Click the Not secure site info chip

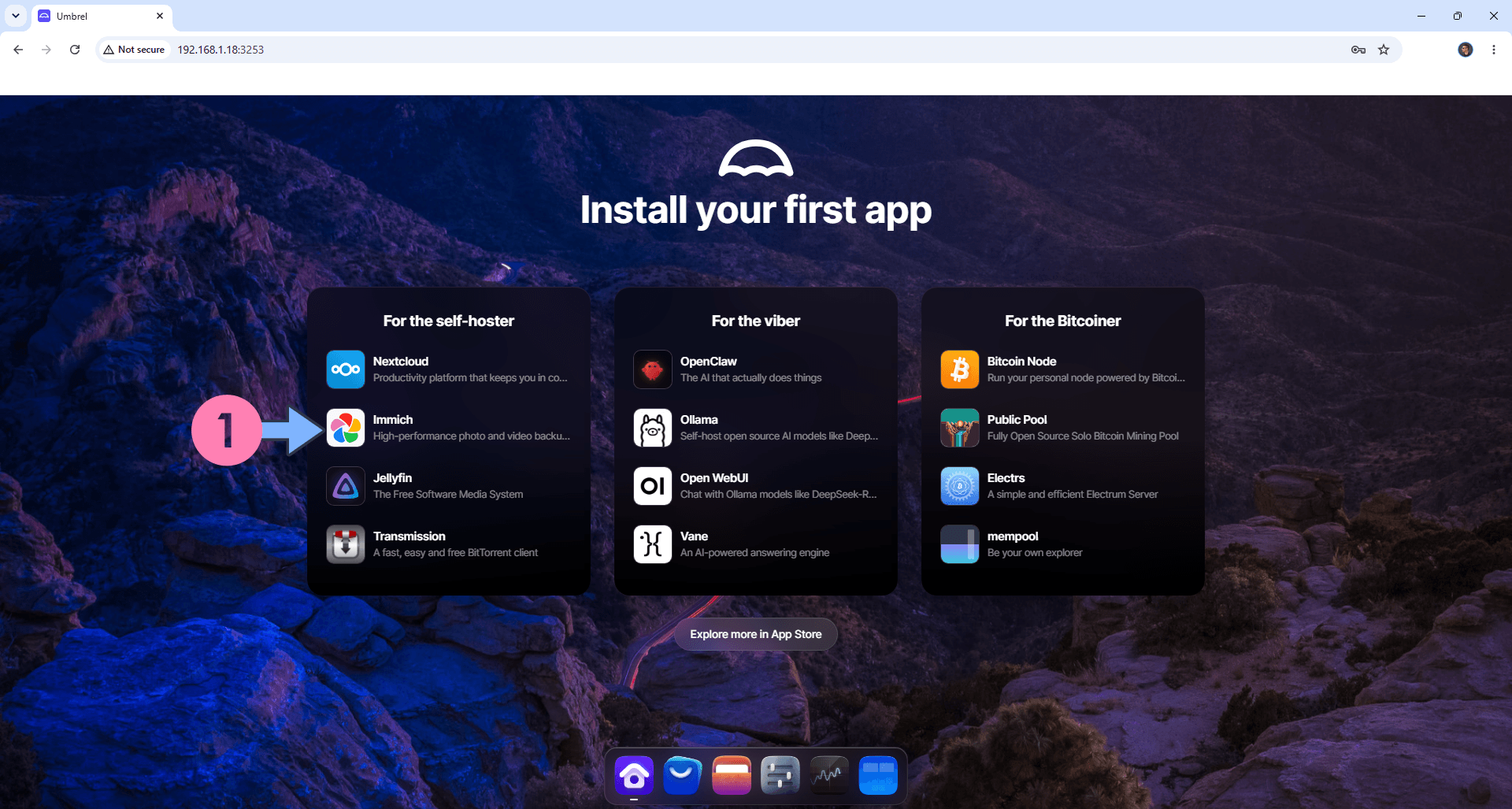135,50
